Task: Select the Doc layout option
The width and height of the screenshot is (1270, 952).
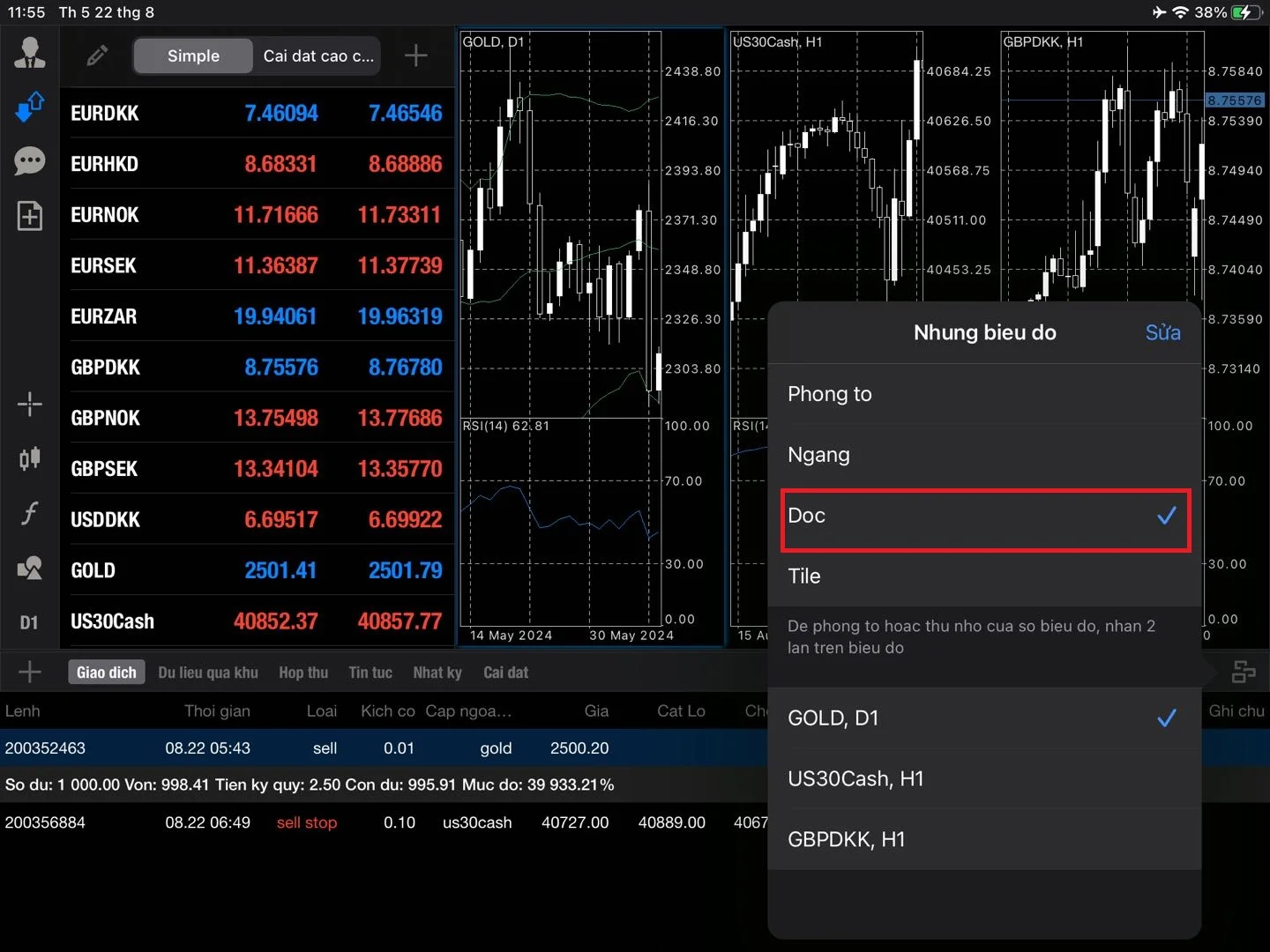Action: coord(985,516)
